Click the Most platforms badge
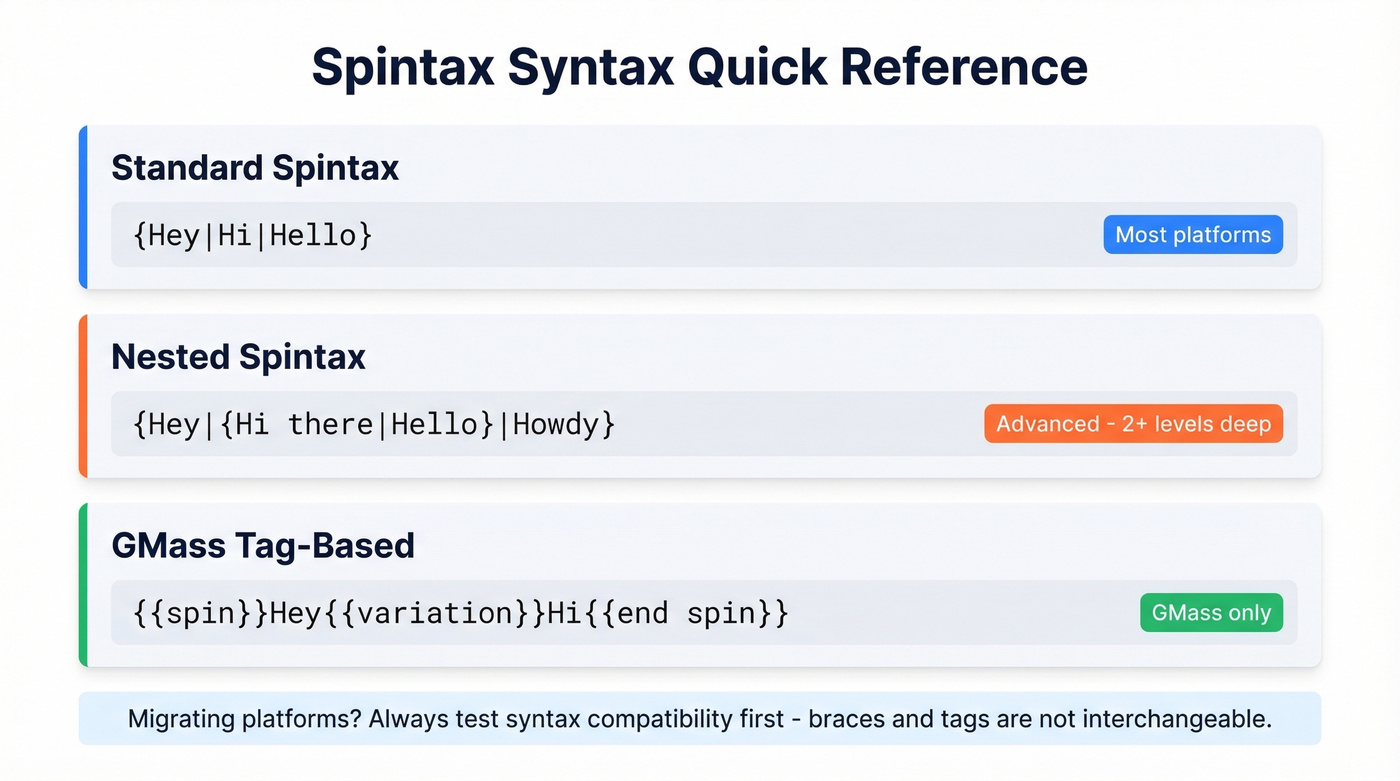Screen dimensions: 1400x781 point(1192,234)
